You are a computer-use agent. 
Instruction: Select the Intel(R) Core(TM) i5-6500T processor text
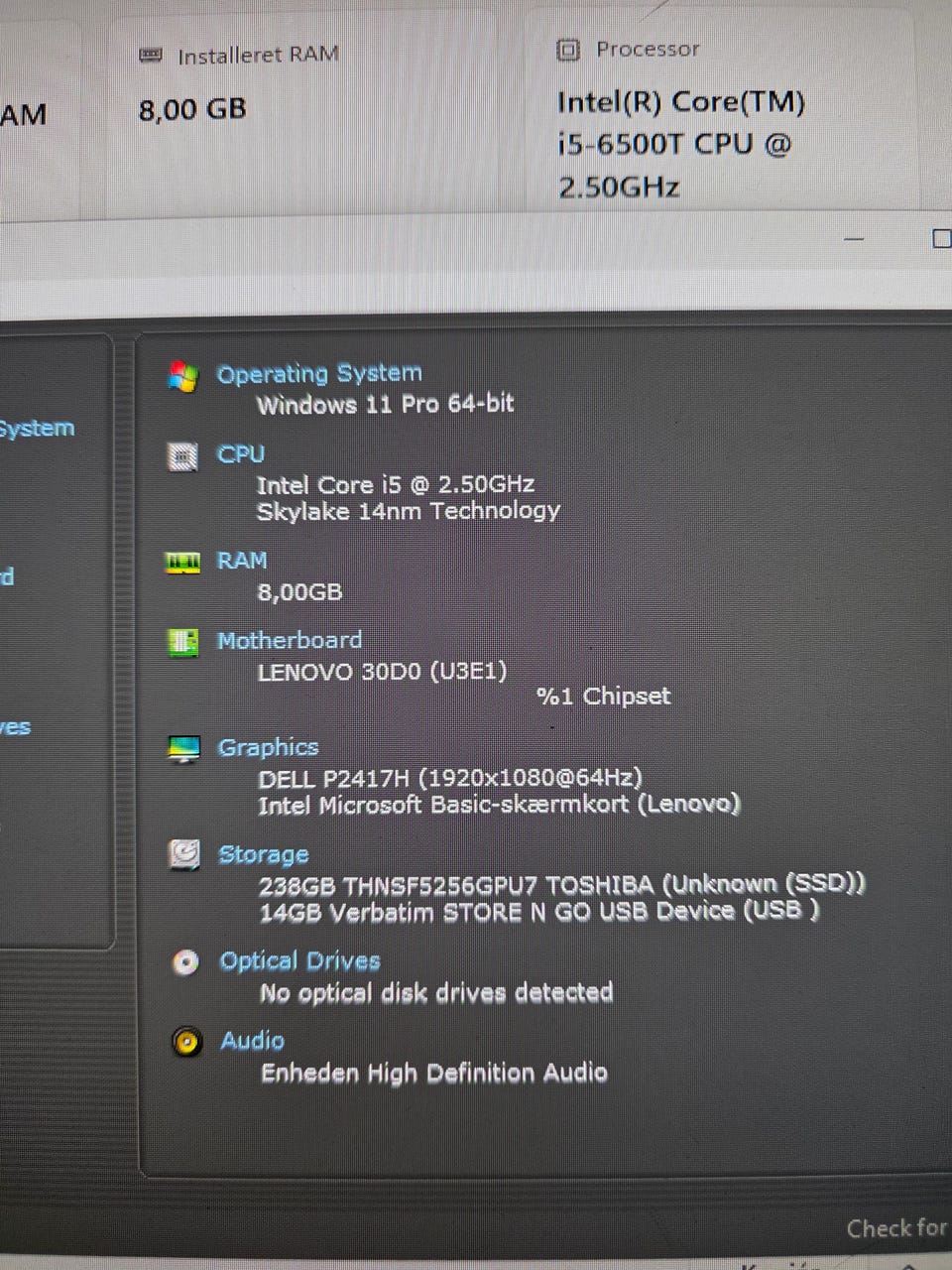(681, 144)
